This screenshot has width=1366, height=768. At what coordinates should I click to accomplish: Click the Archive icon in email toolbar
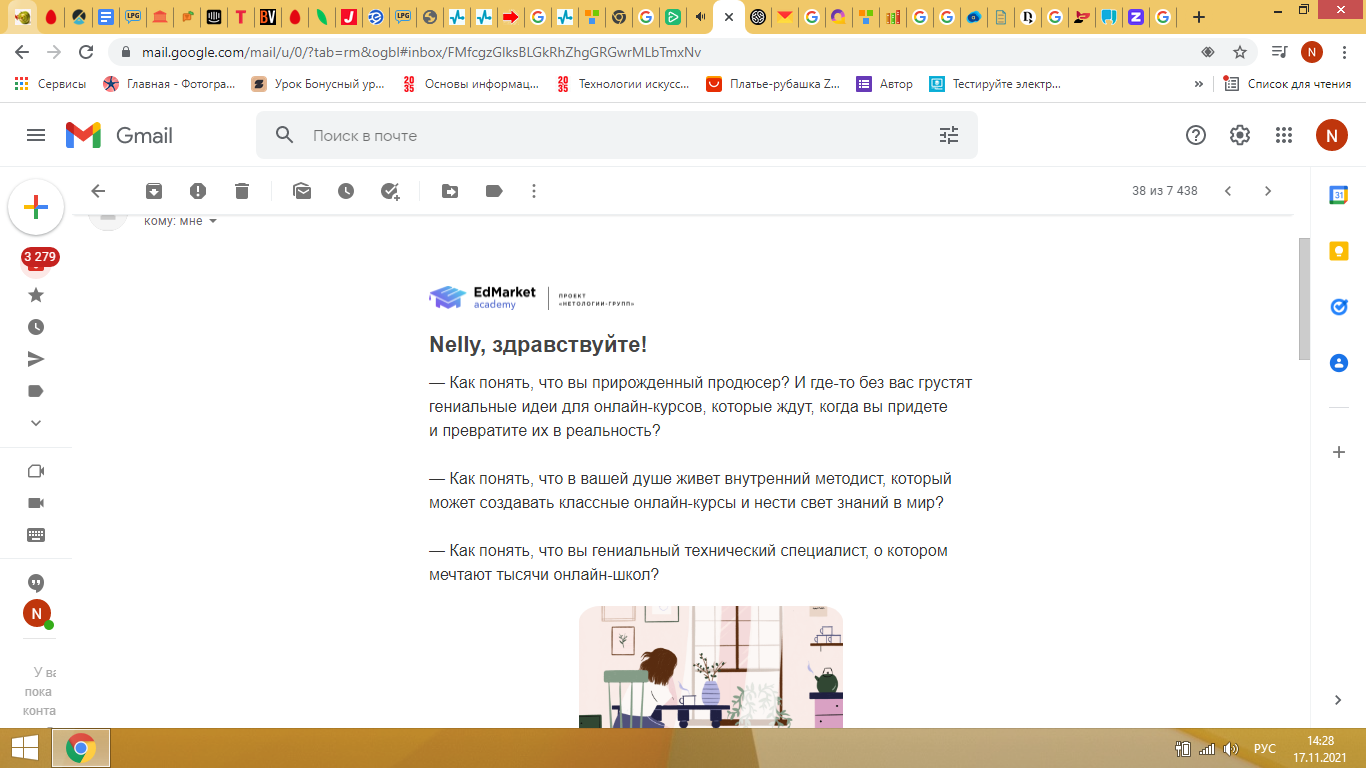pyautogui.click(x=153, y=191)
